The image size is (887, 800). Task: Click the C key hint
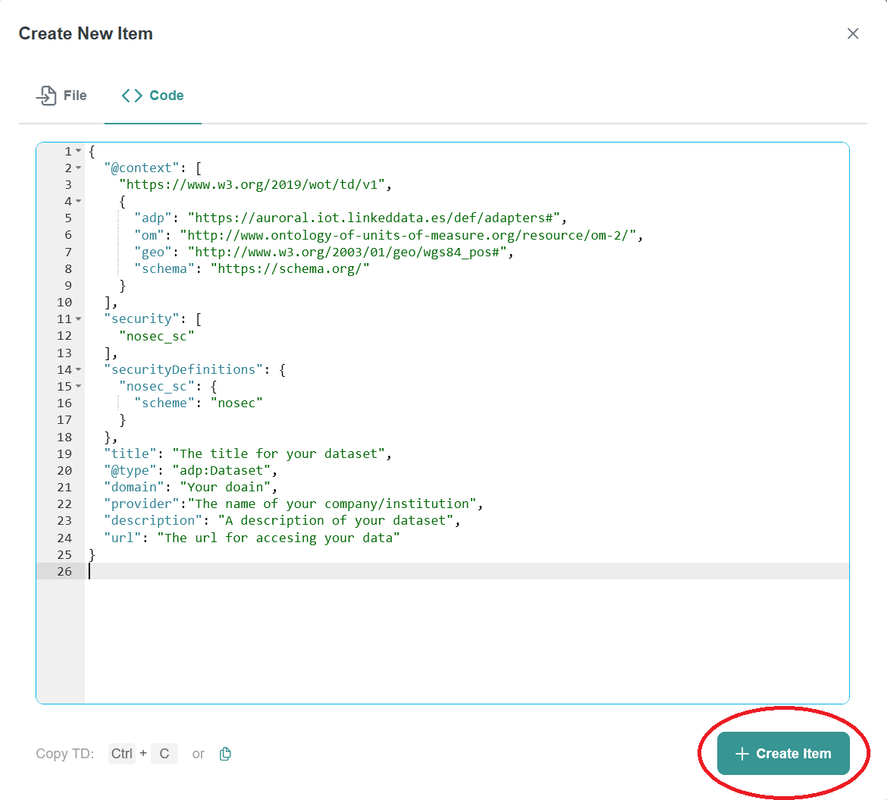tap(164, 754)
